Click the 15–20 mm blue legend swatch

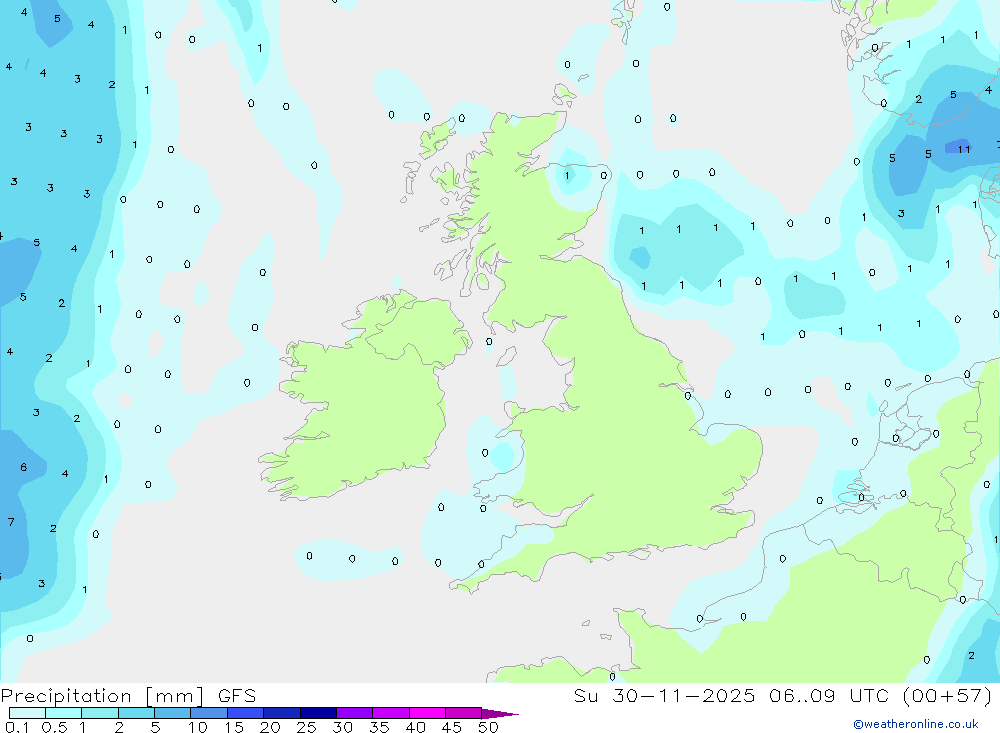[x=245, y=713]
